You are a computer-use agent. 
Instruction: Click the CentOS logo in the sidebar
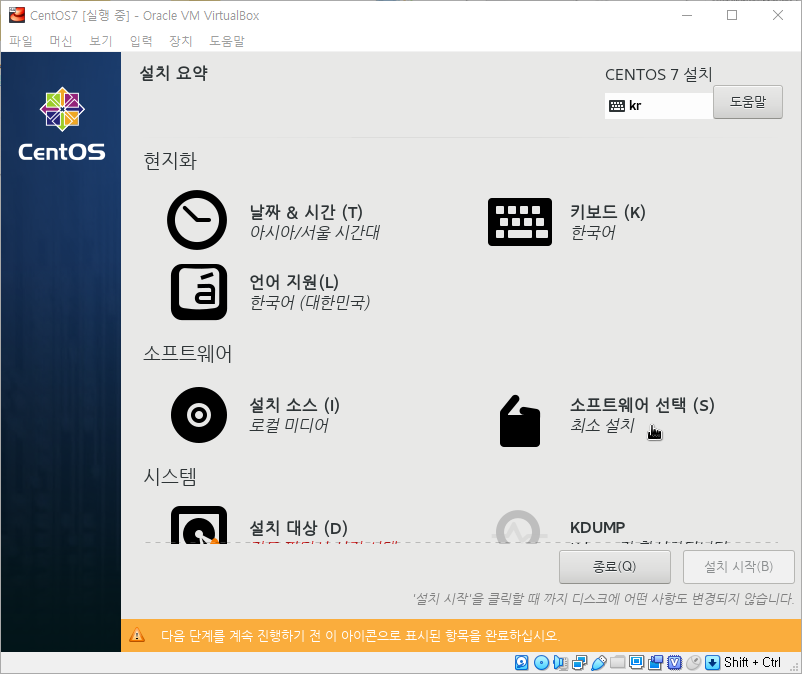pos(62,124)
